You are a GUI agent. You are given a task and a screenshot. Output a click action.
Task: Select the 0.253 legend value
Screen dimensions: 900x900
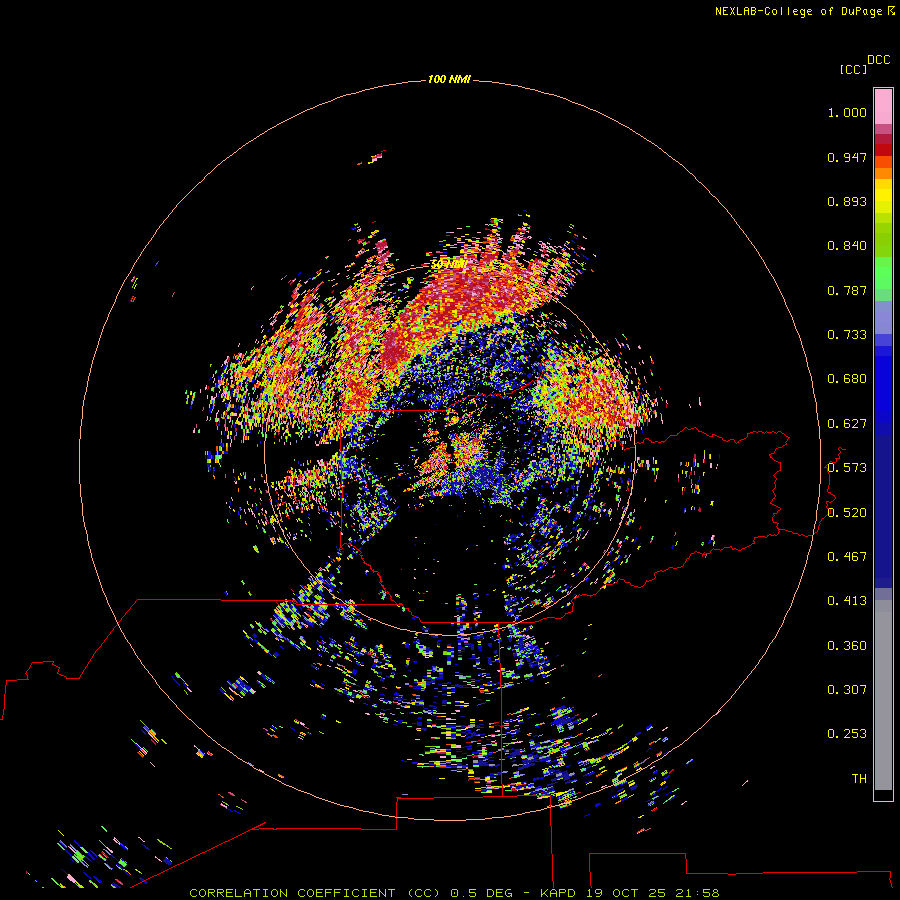point(847,734)
